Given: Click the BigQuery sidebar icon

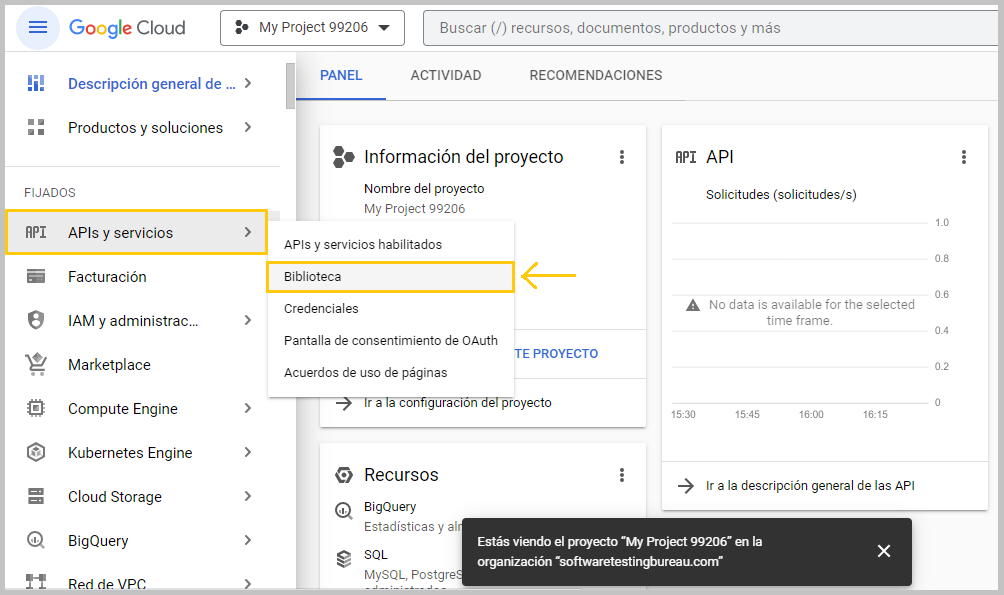Looking at the screenshot, I should coord(36,540).
